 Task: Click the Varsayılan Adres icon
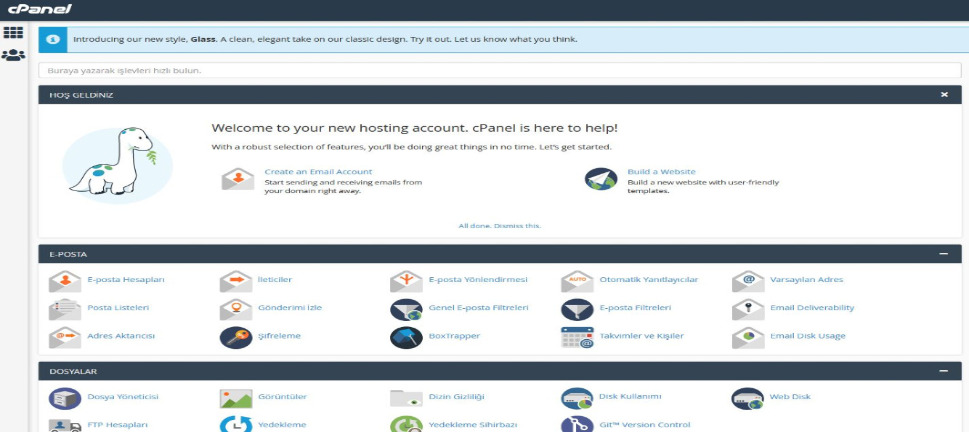[x=748, y=281]
